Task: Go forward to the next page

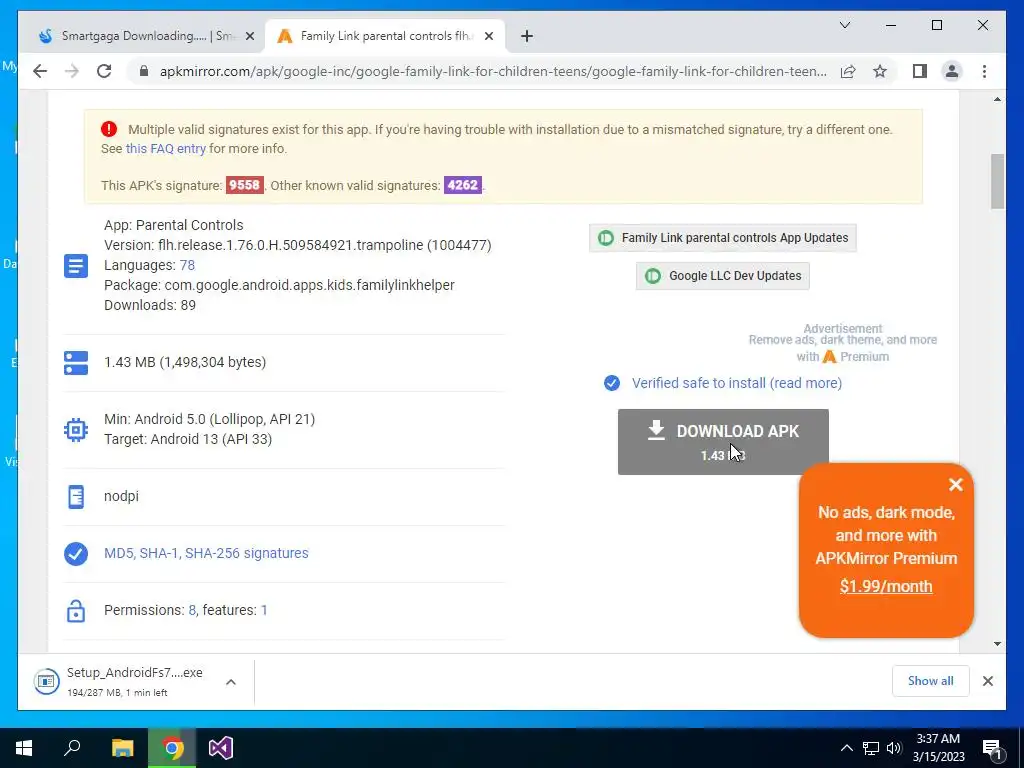Action: (71, 71)
